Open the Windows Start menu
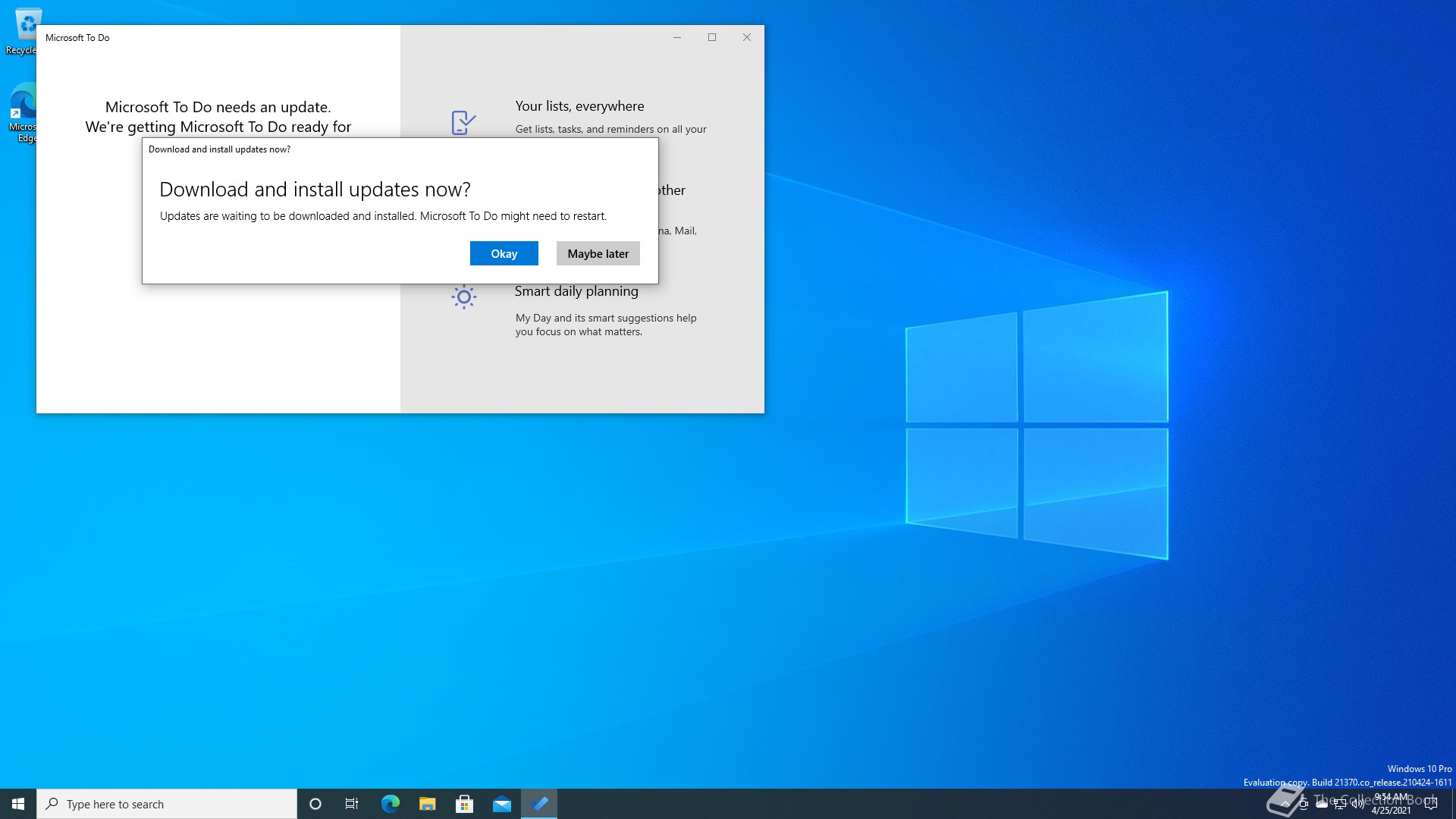 tap(18, 804)
